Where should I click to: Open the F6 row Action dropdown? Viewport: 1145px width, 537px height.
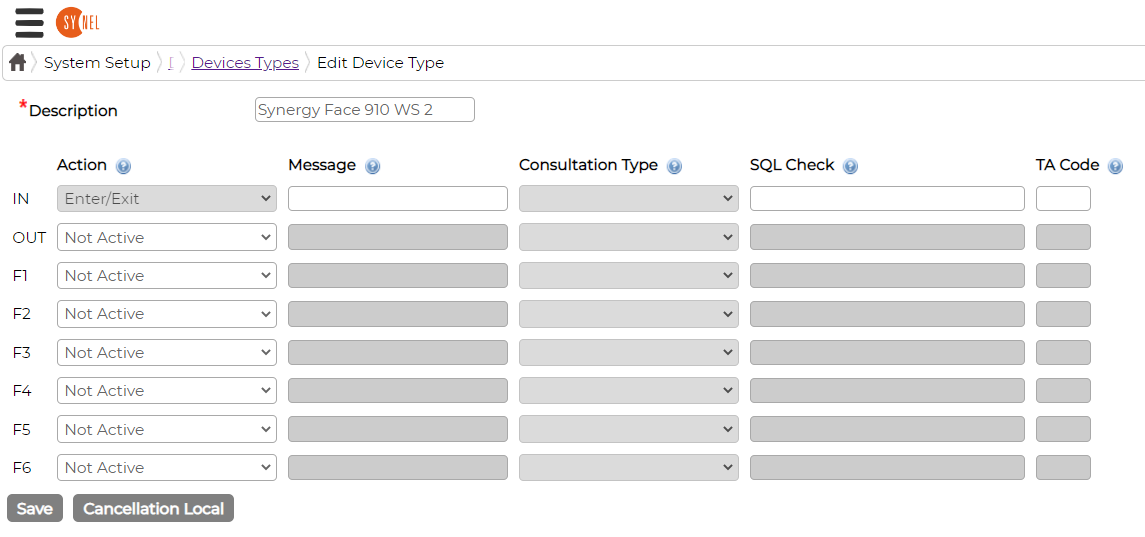166,468
